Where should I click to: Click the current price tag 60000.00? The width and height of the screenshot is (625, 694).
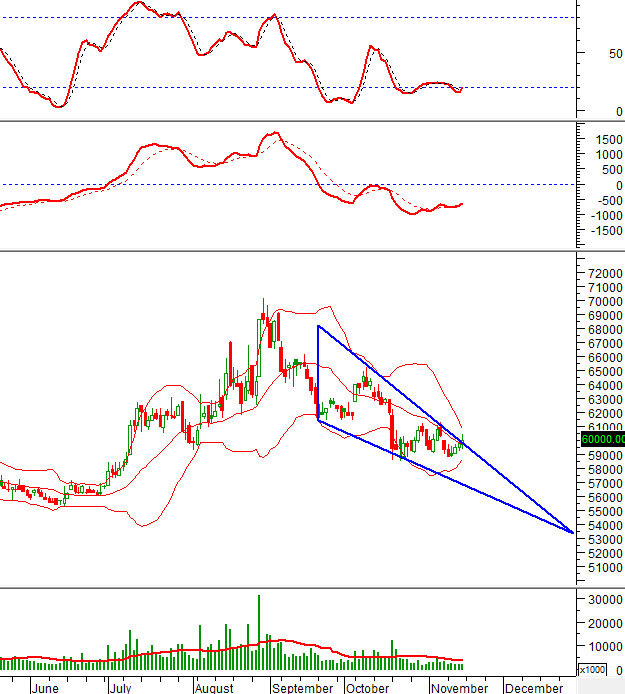click(602, 438)
